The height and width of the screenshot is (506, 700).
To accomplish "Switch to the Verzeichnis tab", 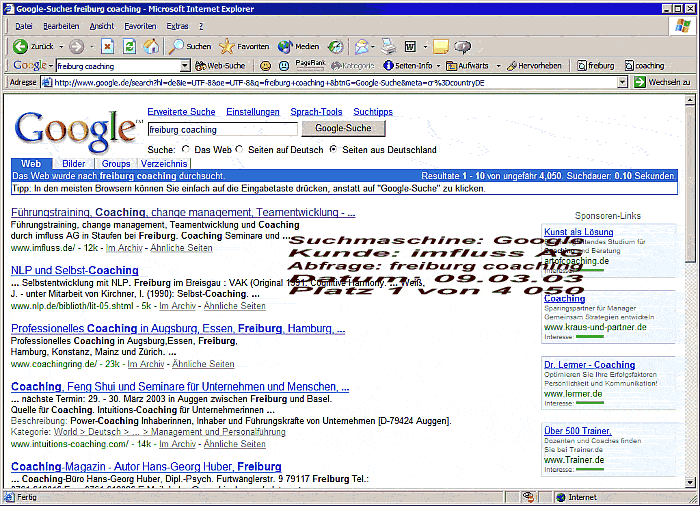I will pos(164,163).
